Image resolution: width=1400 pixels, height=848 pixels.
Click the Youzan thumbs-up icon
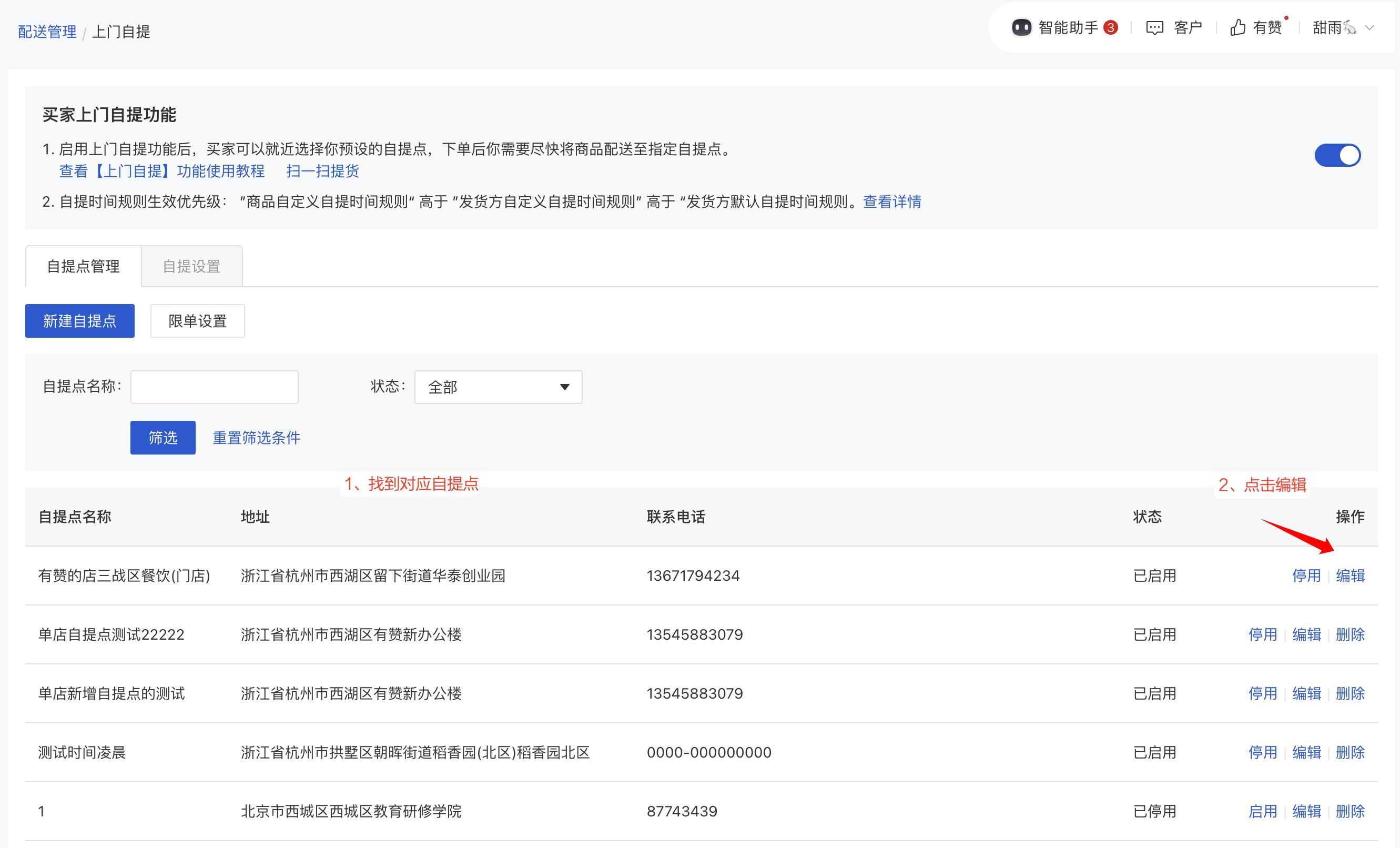click(1237, 27)
